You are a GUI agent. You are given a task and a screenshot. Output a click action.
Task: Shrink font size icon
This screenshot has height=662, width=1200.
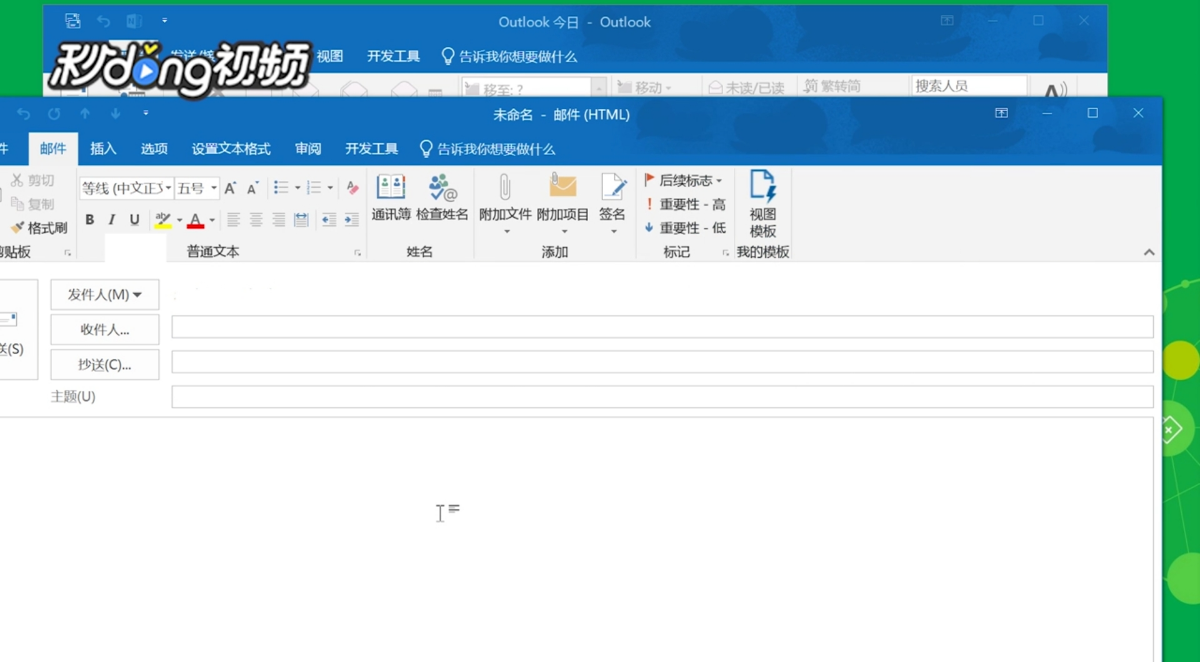tap(253, 188)
